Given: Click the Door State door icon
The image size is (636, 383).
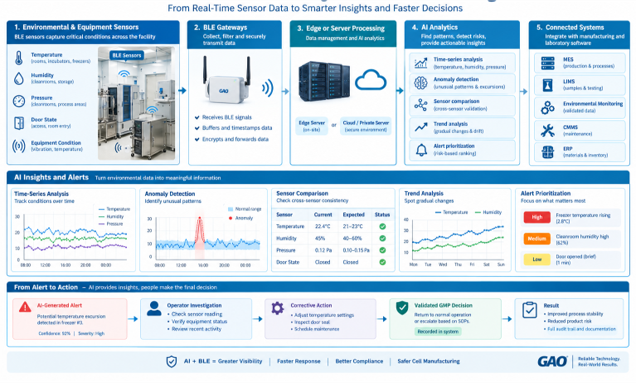Looking at the screenshot, I should 19,123.
